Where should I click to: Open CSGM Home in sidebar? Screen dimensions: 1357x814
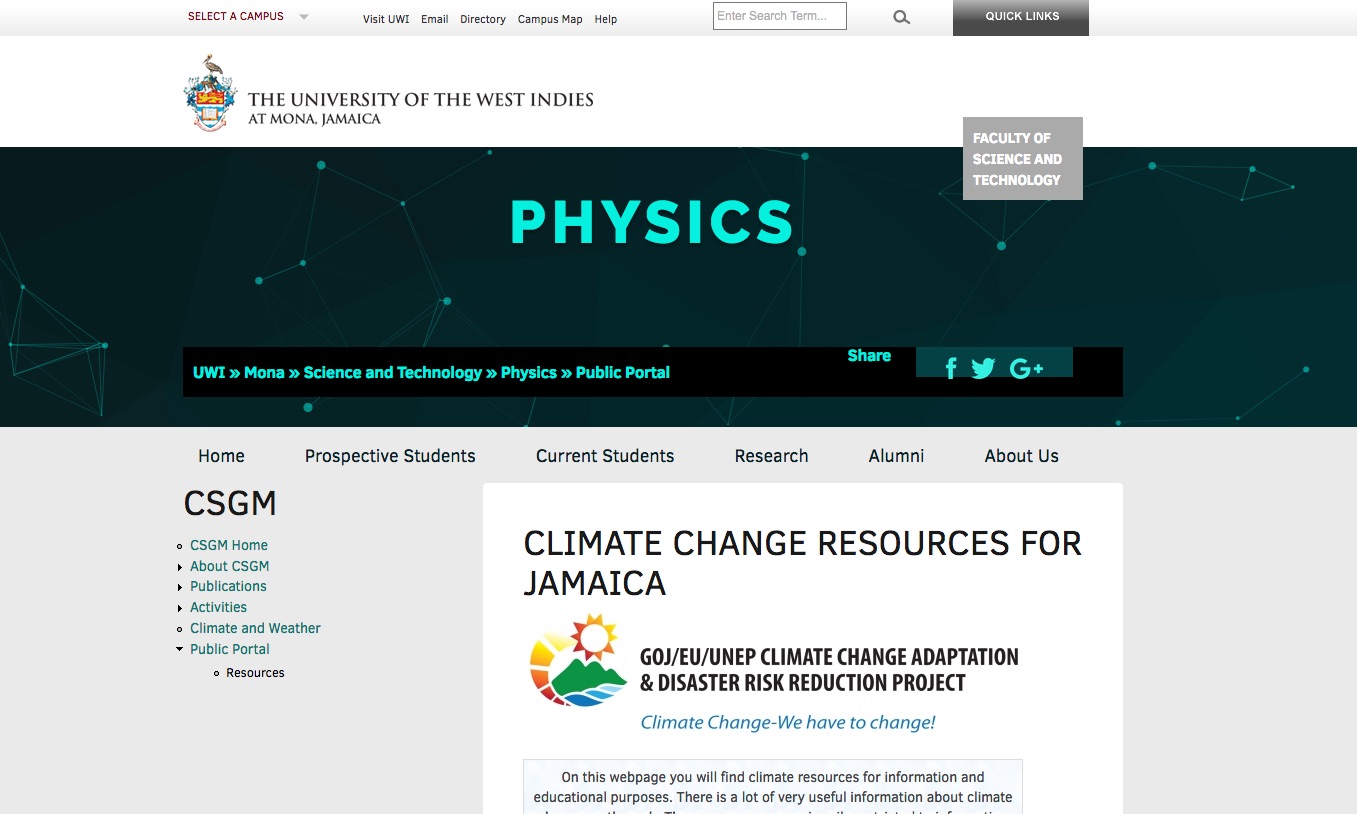229,545
